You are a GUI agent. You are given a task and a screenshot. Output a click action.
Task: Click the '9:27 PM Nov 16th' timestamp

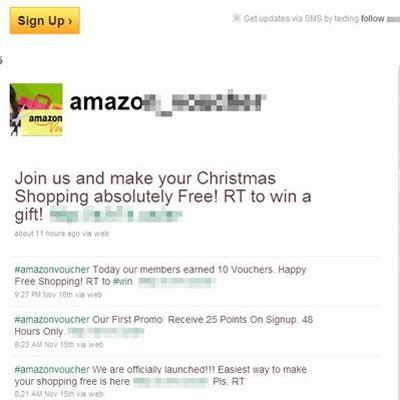pos(58,295)
